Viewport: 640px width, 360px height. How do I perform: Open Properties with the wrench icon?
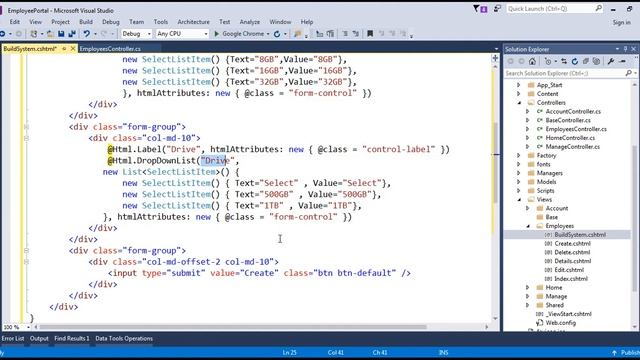611,61
